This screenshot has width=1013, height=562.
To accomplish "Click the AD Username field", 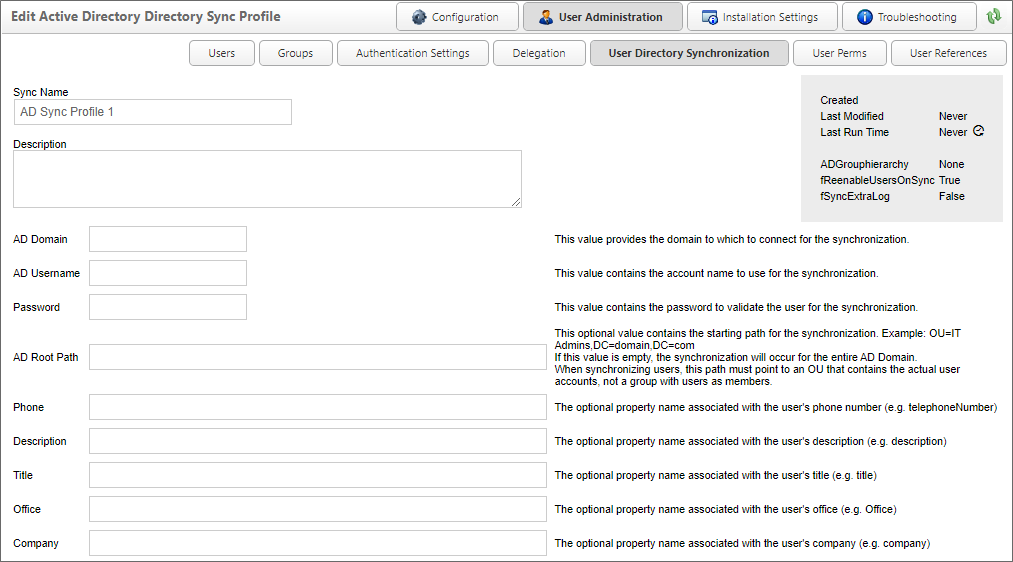I will click(167, 273).
